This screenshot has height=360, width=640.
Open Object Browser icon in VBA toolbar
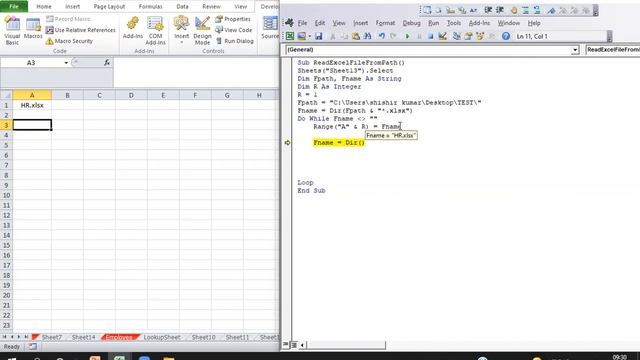pos(480,36)
